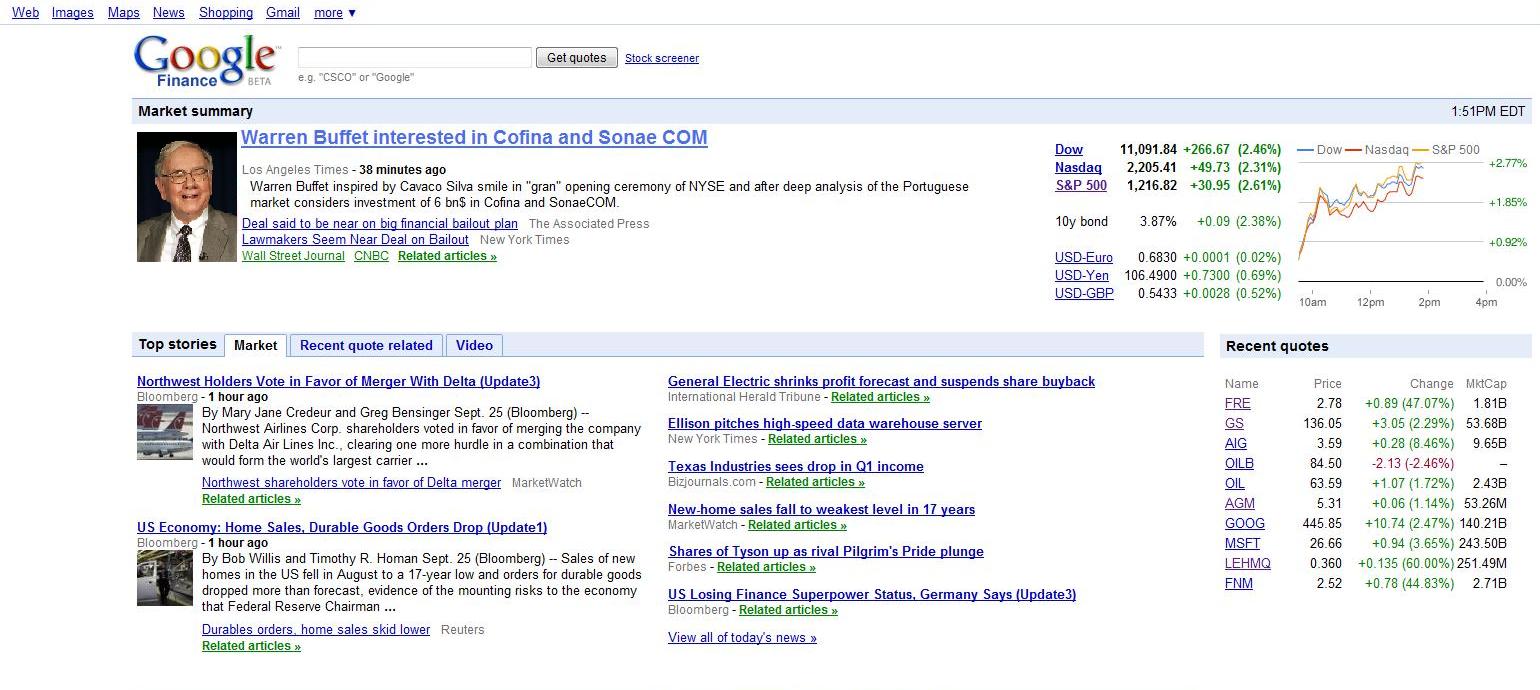Viewport: 1540px width, 690px height.
Task: Open AGM ticker in Recent quotes
Action: [1239, 504]
